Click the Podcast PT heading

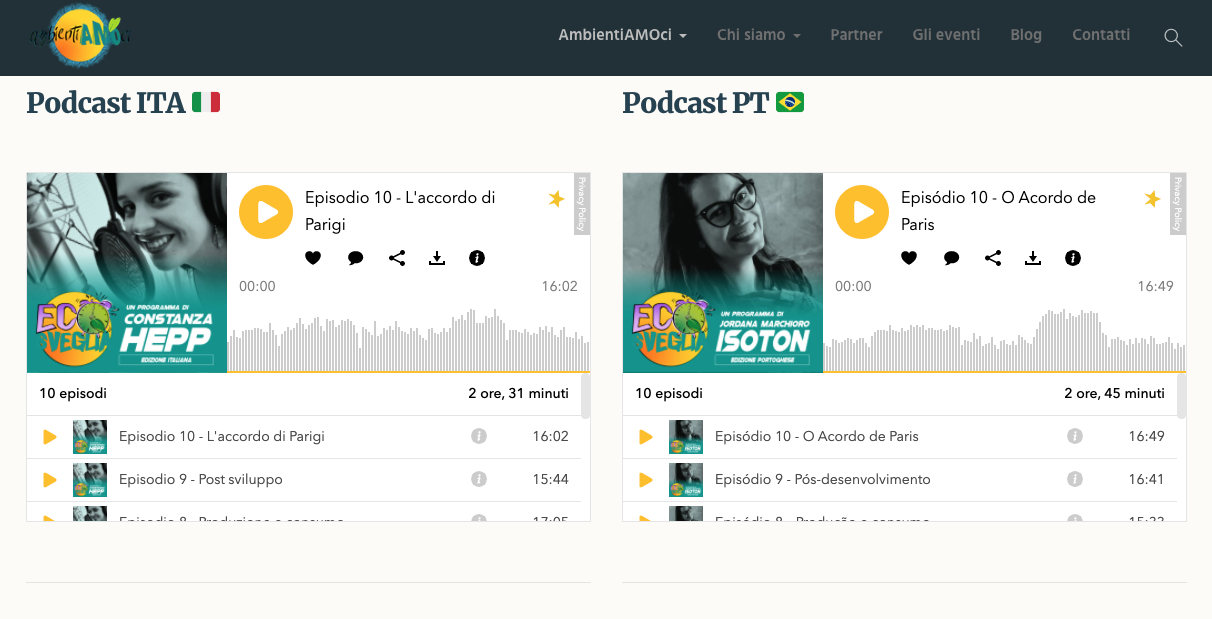coord(713,103)
